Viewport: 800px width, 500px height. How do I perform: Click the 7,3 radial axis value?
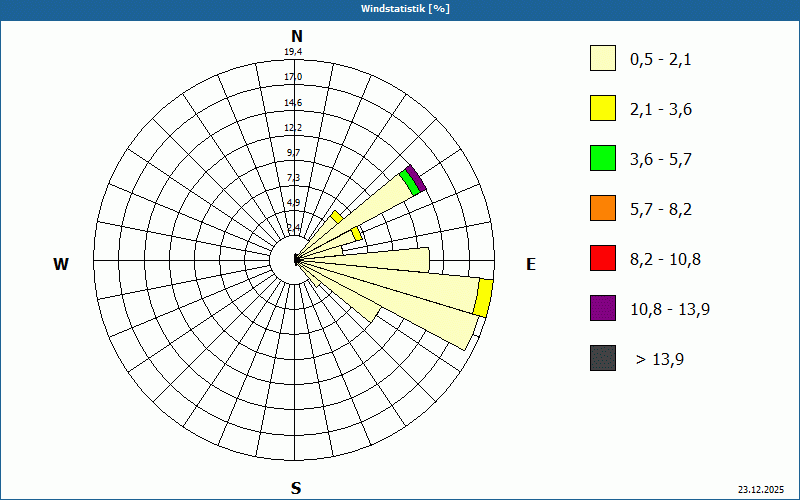pyautogui.click(x=293, y=178)
